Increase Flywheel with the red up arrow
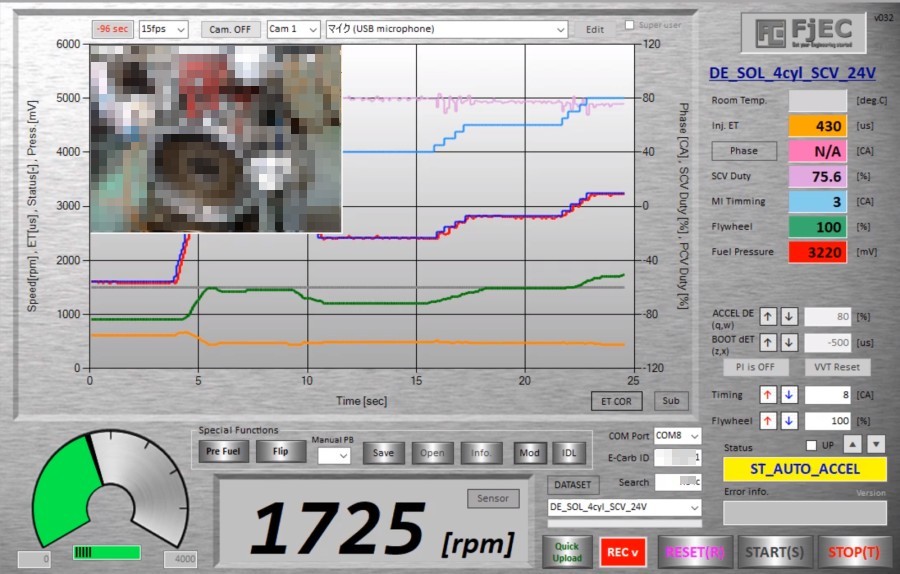The height and width of the screenshot is (574, 900). pyautogui.click(x=768, y=421)
